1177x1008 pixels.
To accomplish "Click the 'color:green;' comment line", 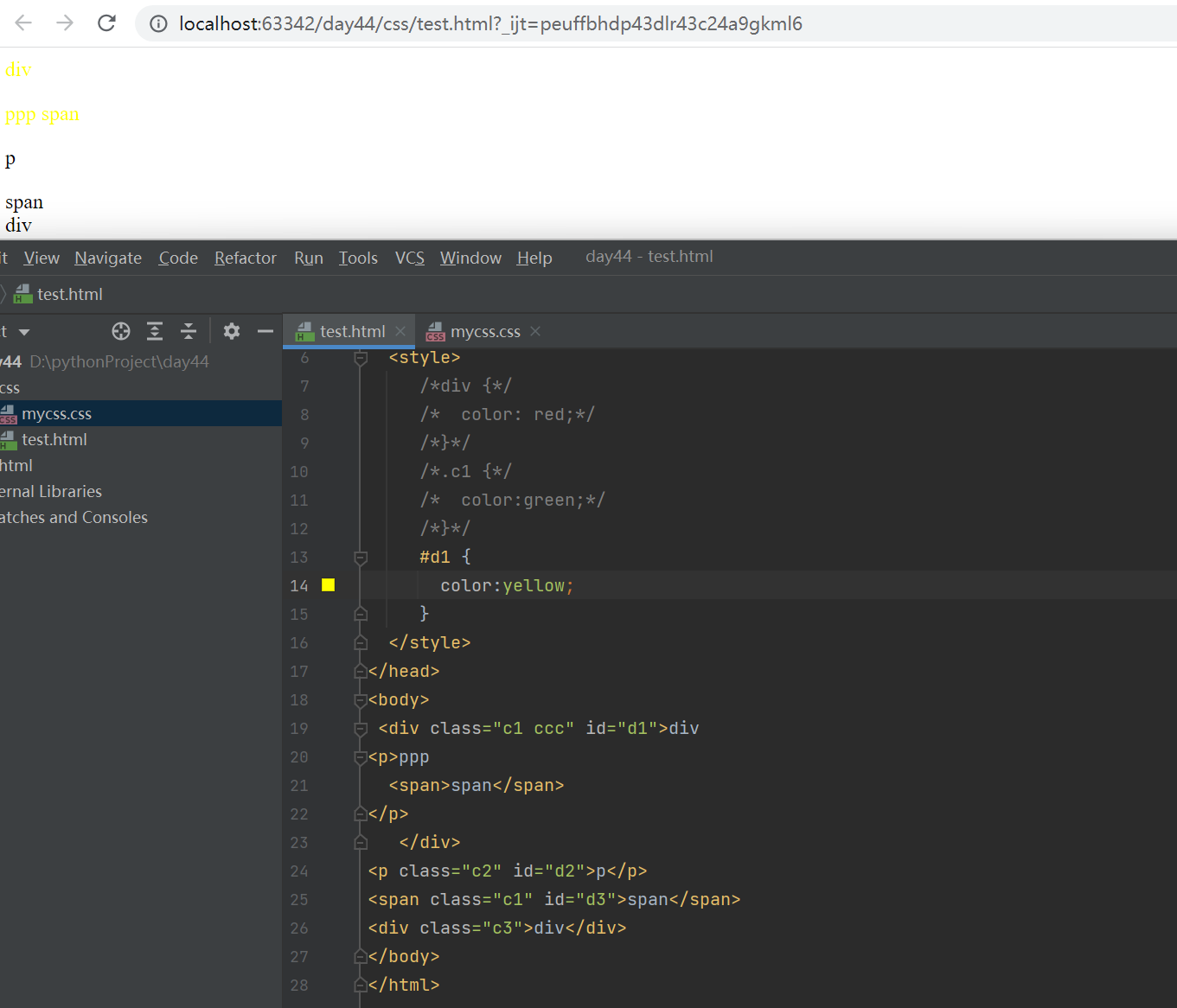I will 513,500.
